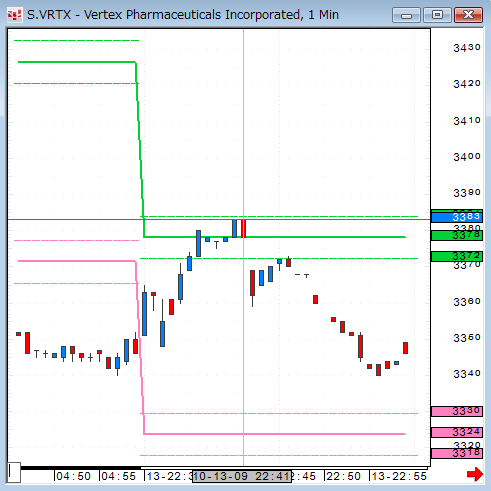The image size is (491, 491).
Task: Select the green 3378 price marker
Action: pos(456,235)
